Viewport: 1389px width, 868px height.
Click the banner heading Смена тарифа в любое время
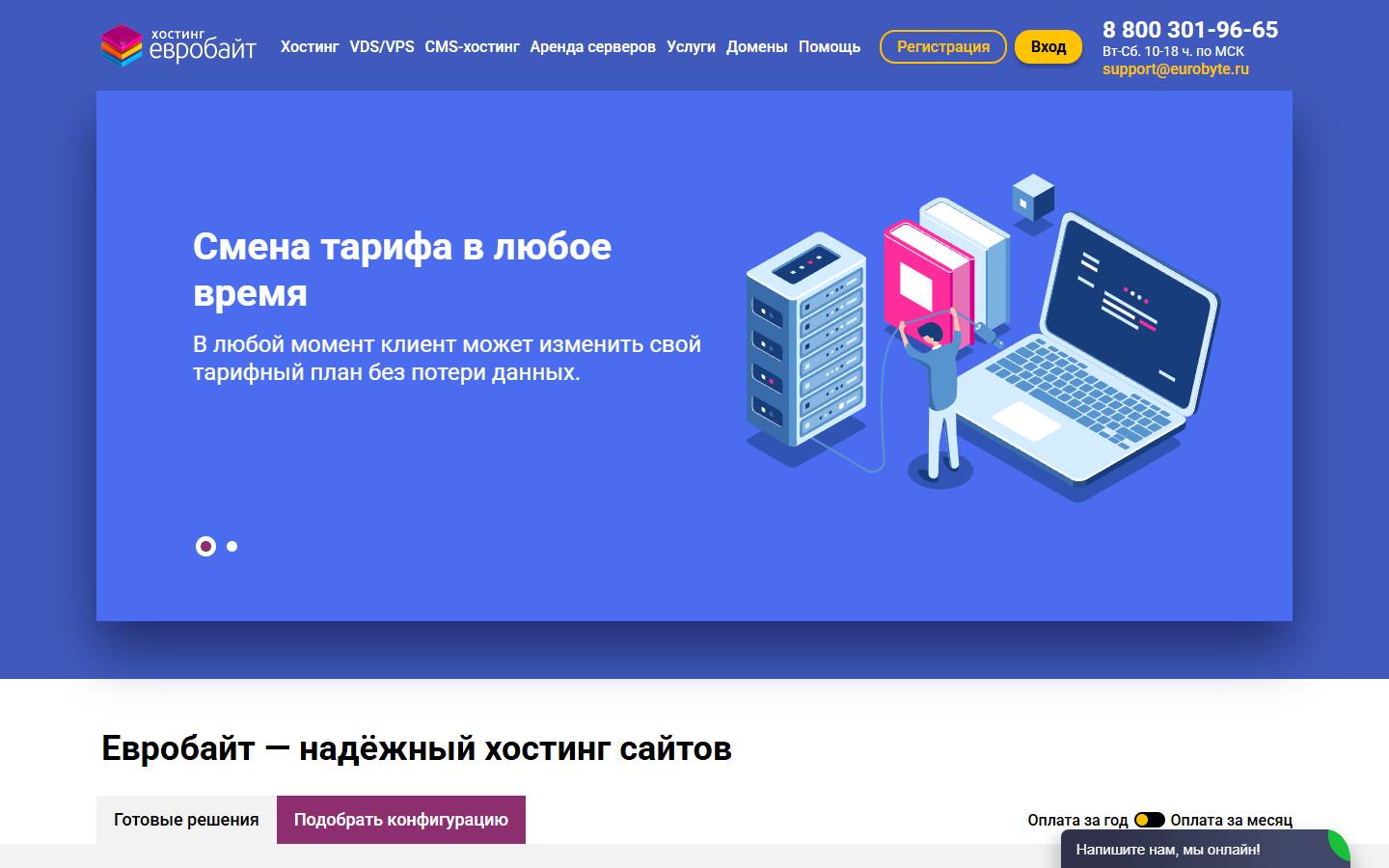pyautogui.click(x=402, y=269)
